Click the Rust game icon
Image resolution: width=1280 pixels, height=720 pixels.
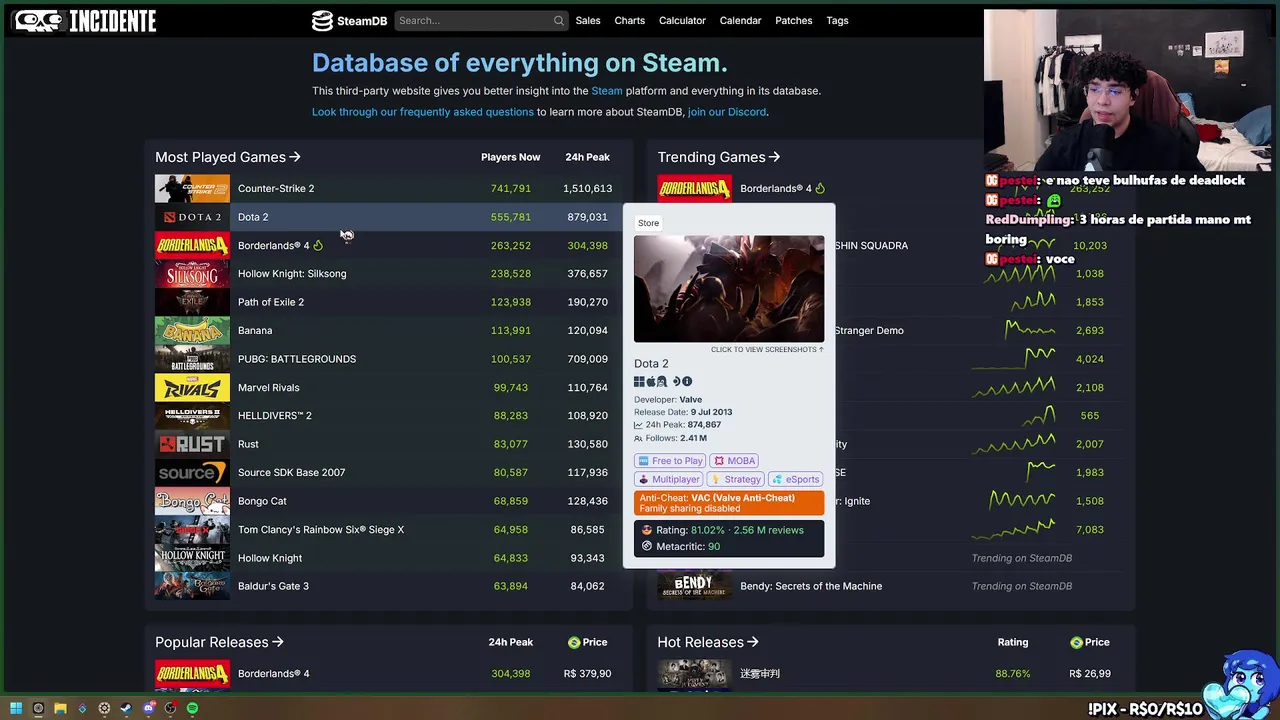(x=192, y=444)
